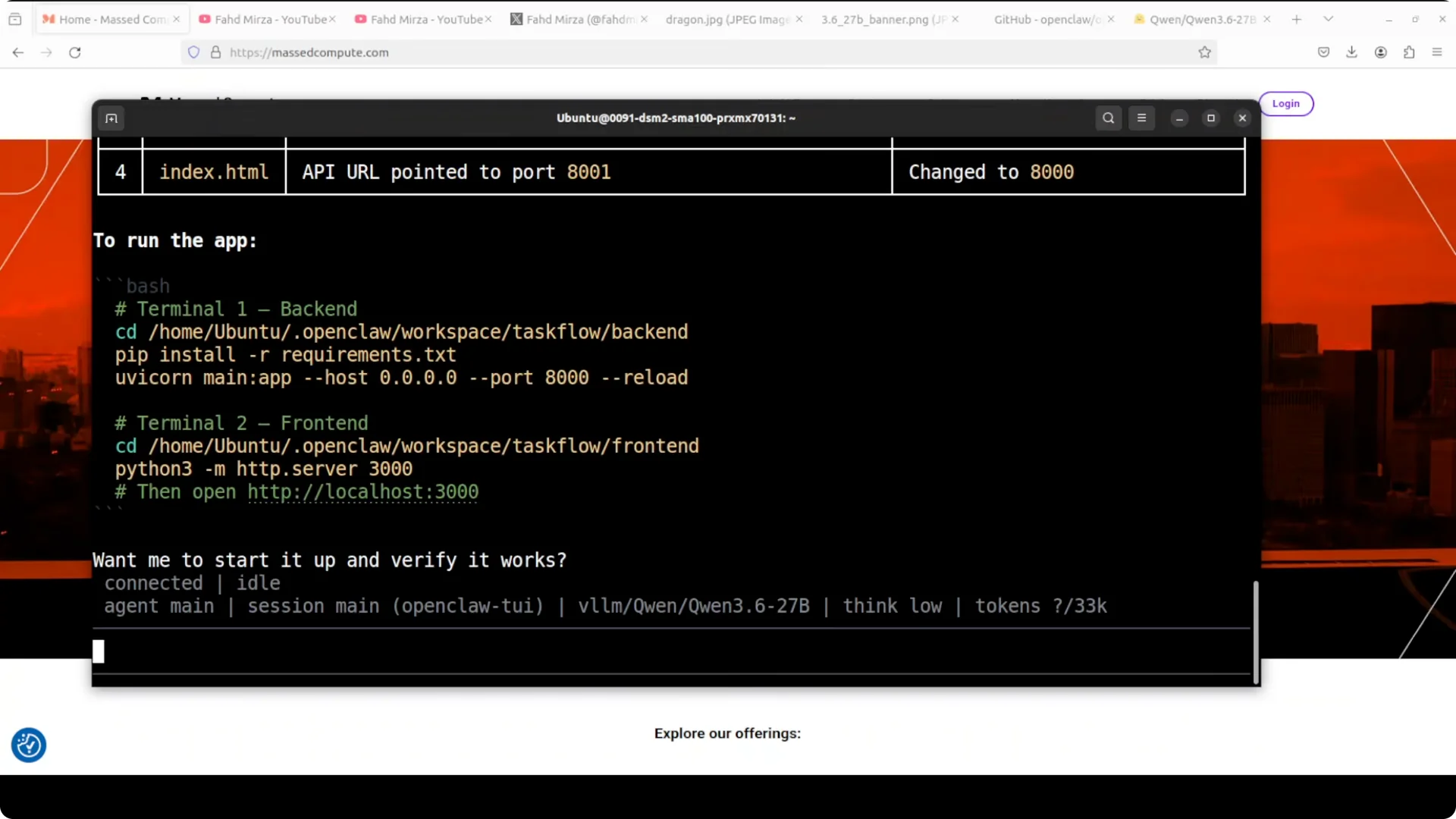Close the terminal window
Image resolution: width=1456 pixels, height=819 pixels.
coord(1242,118)
